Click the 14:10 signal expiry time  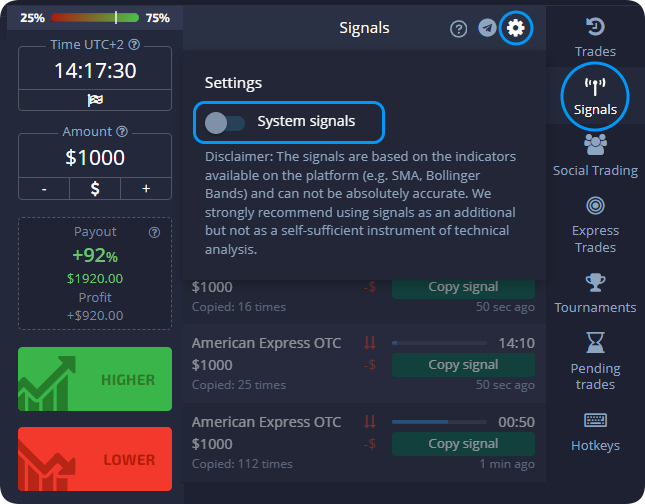coord(517,343)
